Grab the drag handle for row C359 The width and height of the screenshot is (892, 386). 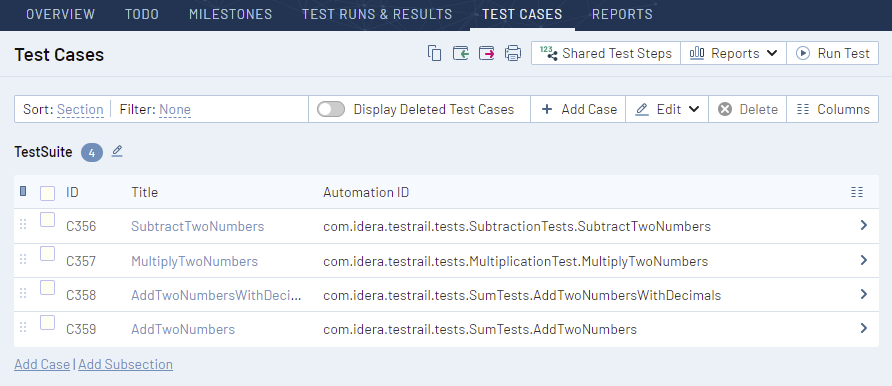tap(23, 328)
